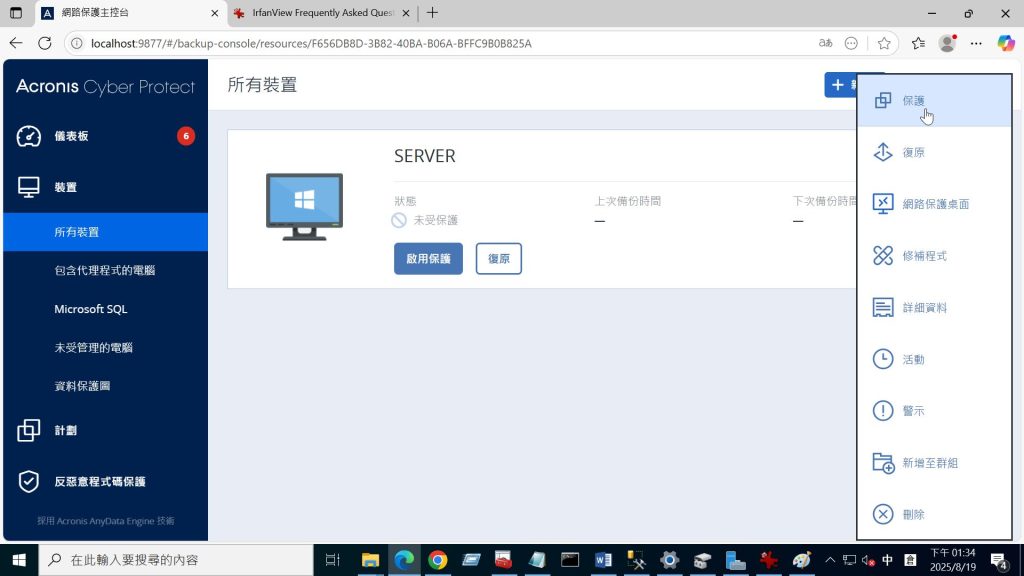Open Microsoft Word from the taskbar
Image resolution: width=1024 pixels, height=576 pixels.
603,560
